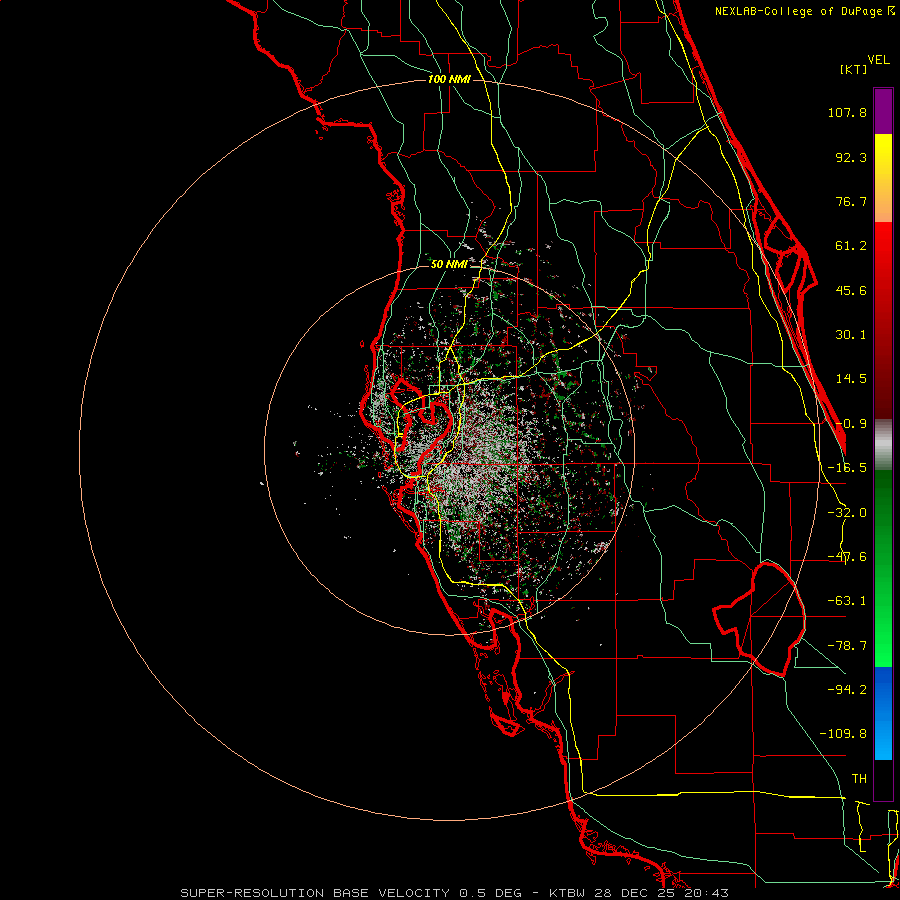Click the red band of the velocity scale
The width and height of the screenshot is (900, 900).
point(883,320)
